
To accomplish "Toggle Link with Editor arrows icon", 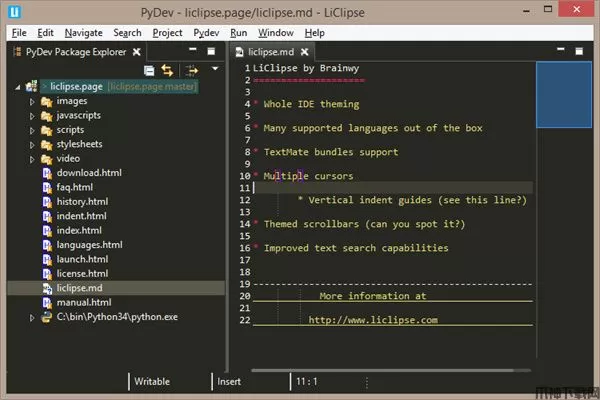I will coord(167,70).
